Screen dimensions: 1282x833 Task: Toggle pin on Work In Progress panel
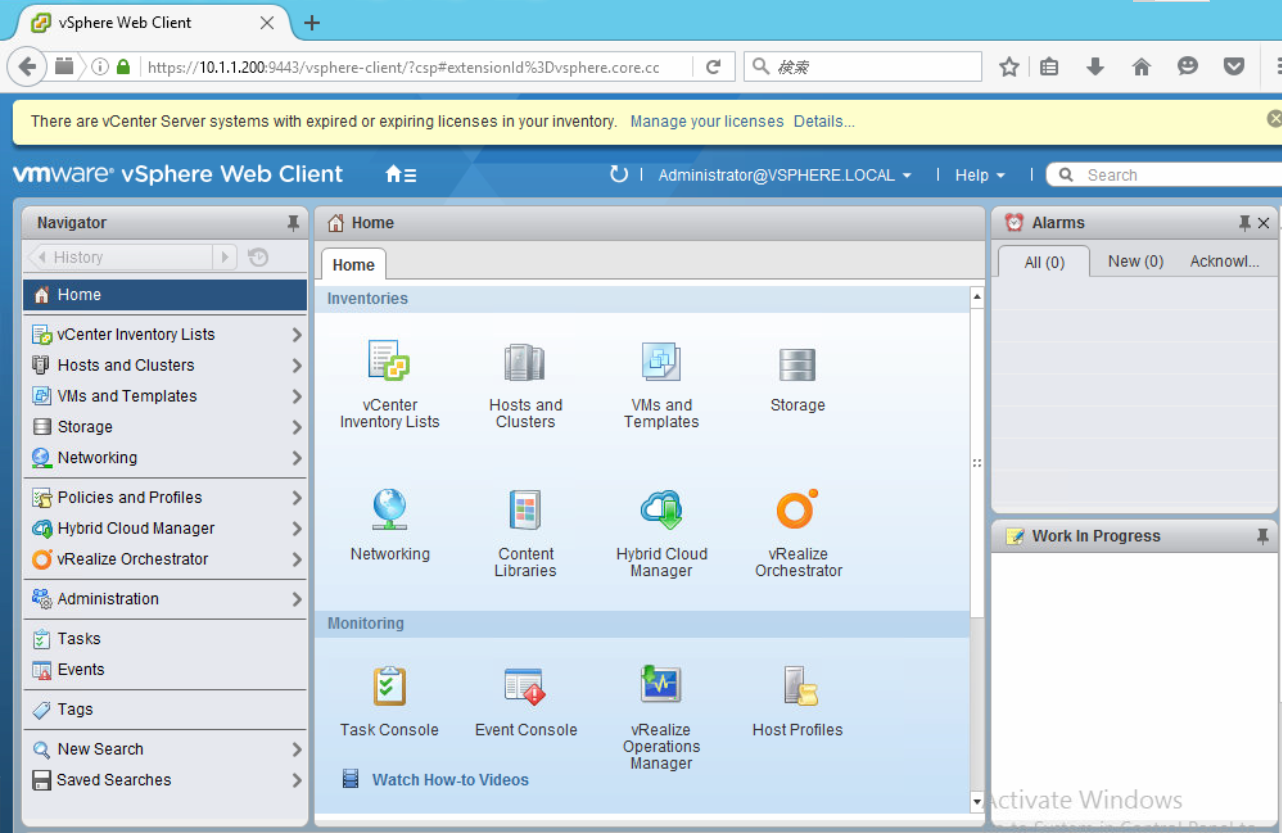1263,536
